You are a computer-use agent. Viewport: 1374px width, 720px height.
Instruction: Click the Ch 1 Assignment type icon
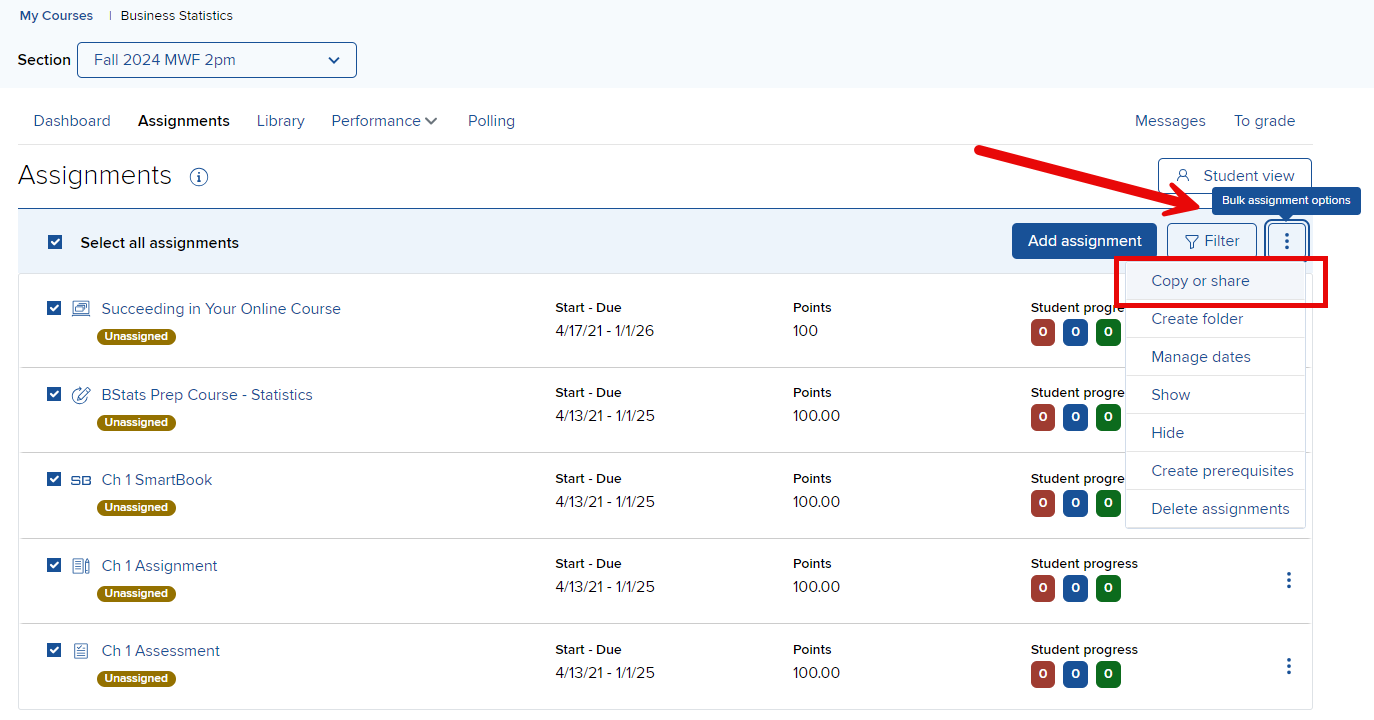[x=81, y=566]
